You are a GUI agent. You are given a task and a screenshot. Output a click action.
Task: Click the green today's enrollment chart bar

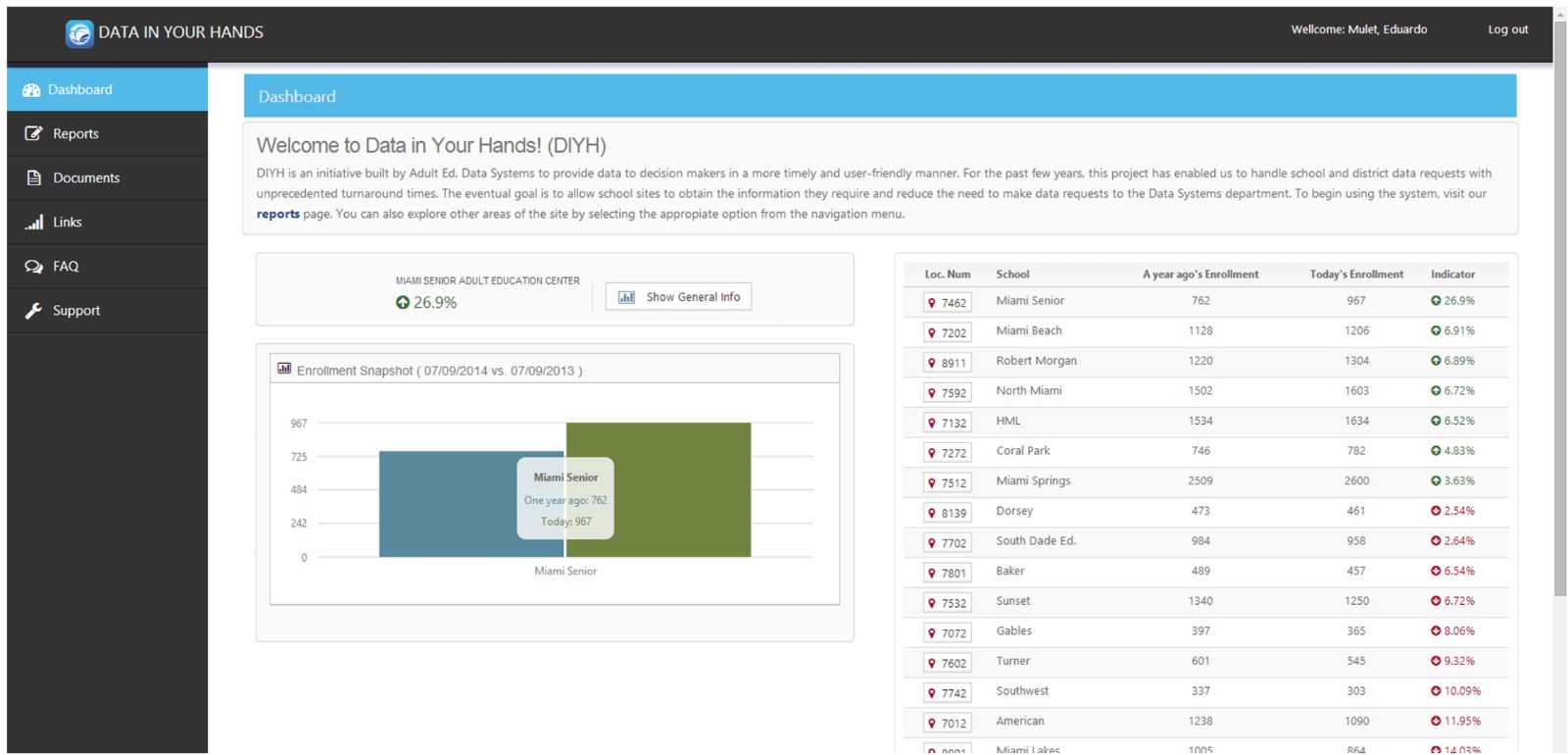click(686, 489)
